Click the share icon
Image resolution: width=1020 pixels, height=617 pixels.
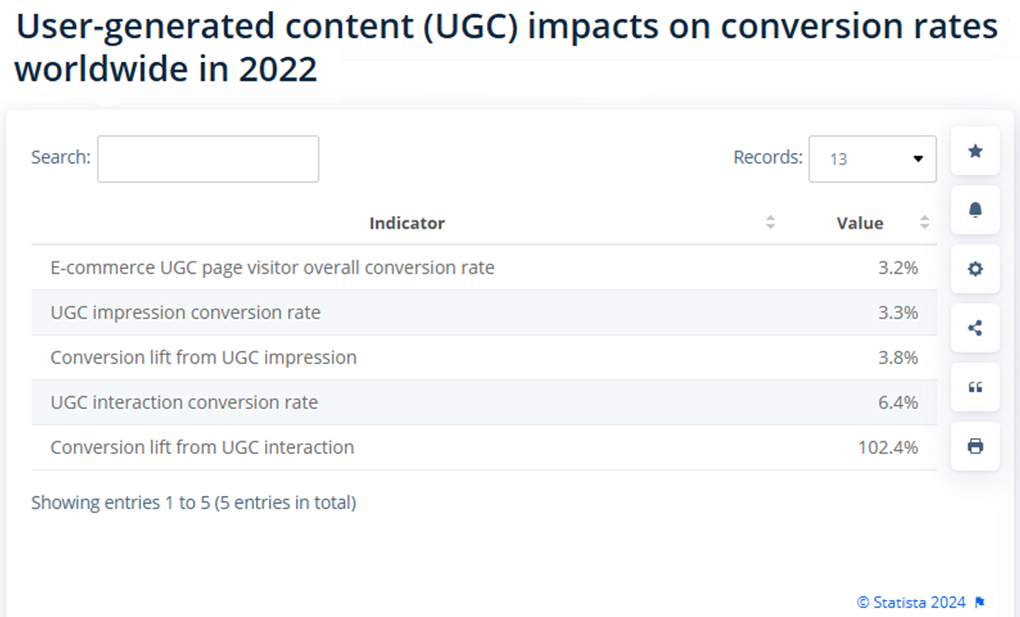tap(975, 328)
